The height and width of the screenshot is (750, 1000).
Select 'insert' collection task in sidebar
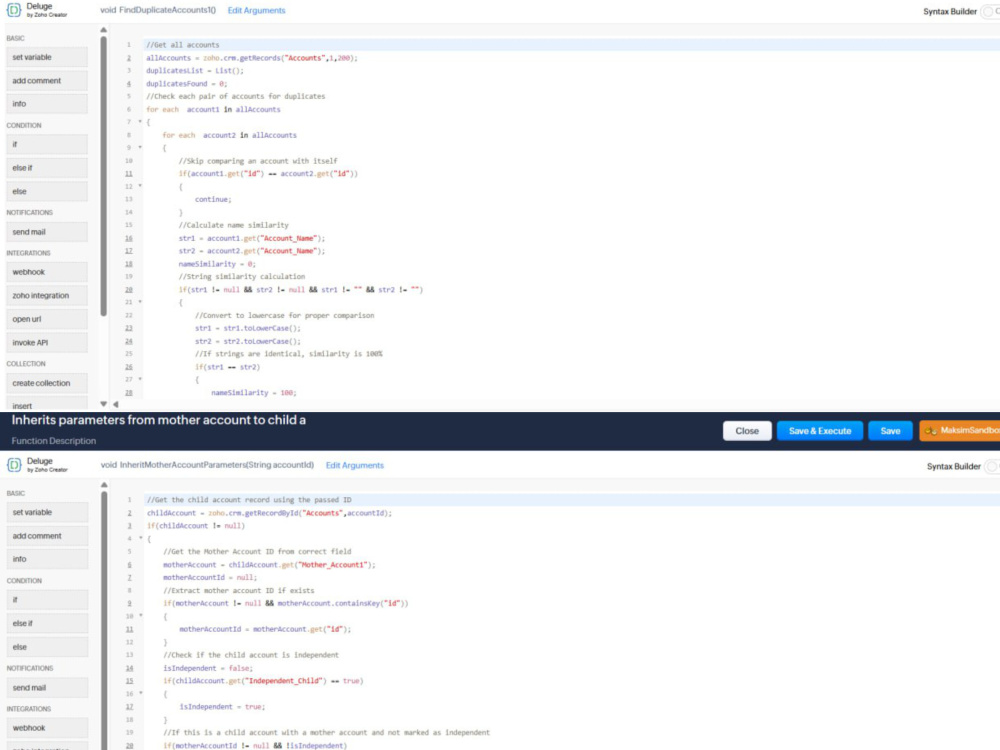point(47,404)
